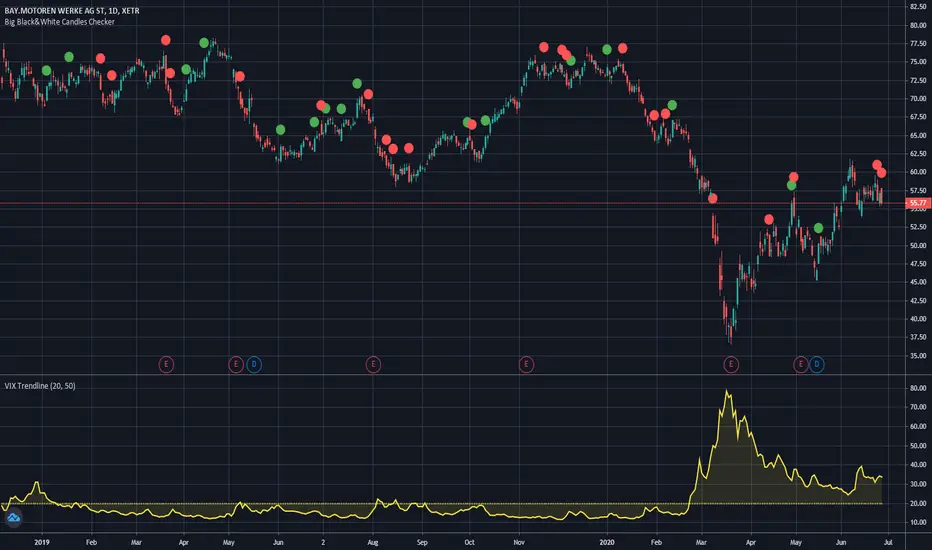This screenshot has height=550, width=932.
Task: Click the TradingView logo icon in VIX pane
Action: (x=13, y=518)
